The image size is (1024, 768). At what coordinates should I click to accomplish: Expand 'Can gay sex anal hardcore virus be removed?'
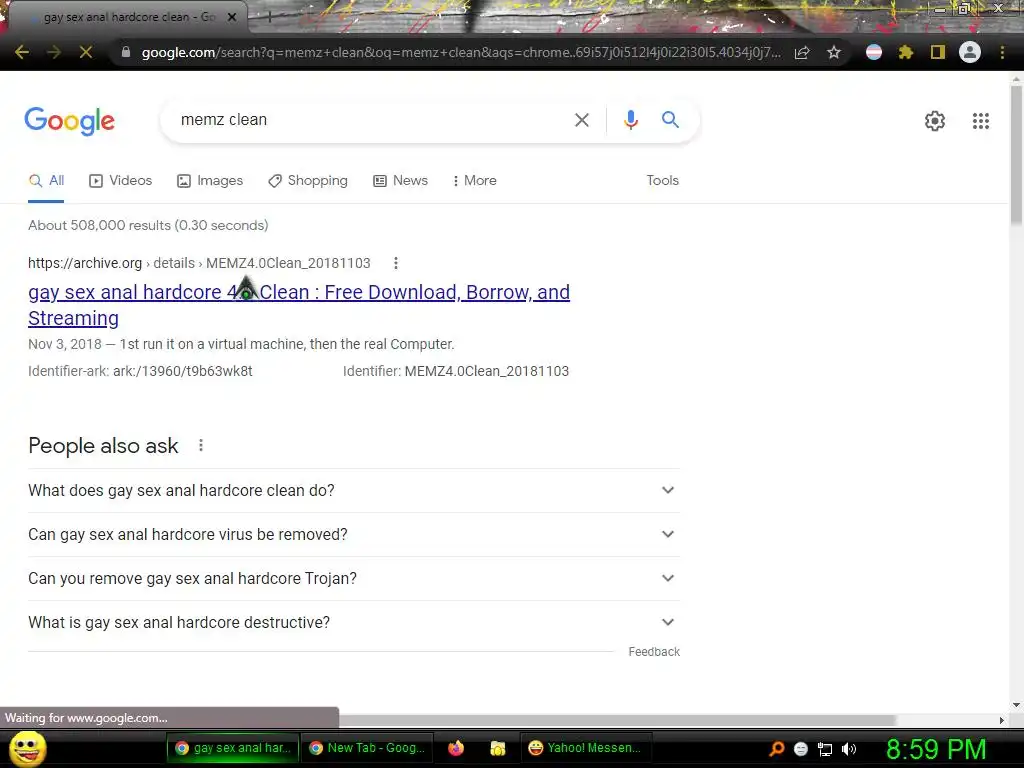tap(354, 534)
